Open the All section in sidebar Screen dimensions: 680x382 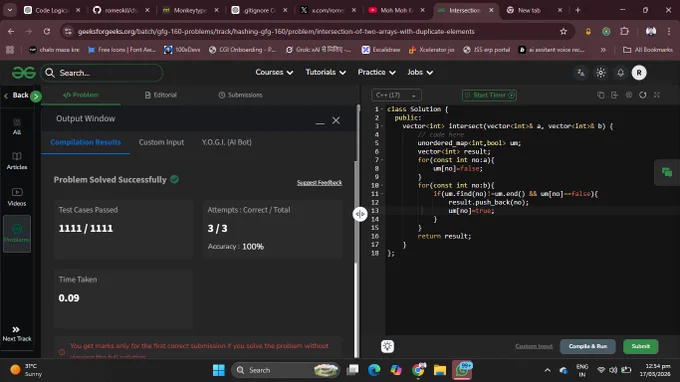click(x=17, y=127)
